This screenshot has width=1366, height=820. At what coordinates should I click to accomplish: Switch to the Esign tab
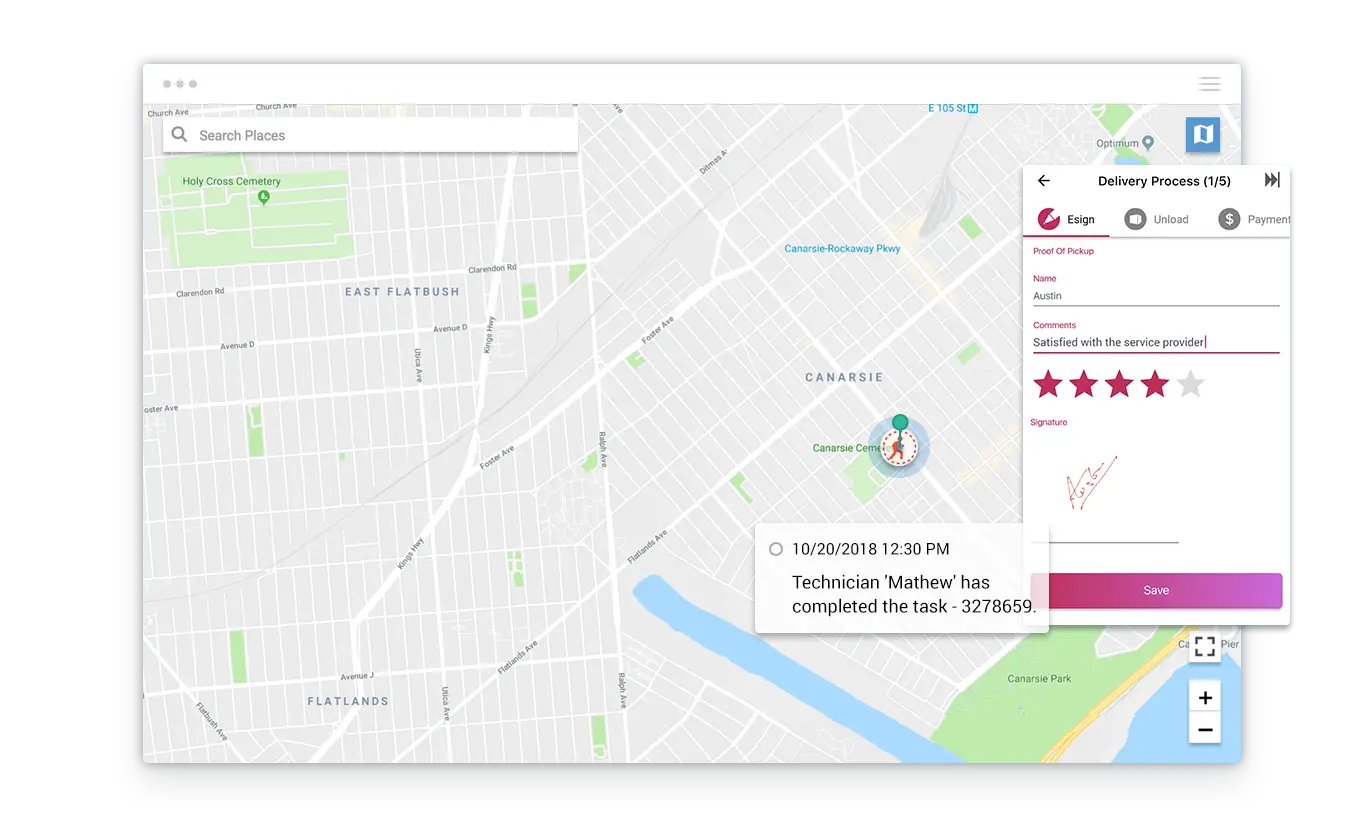click(x=1066, y=219)
